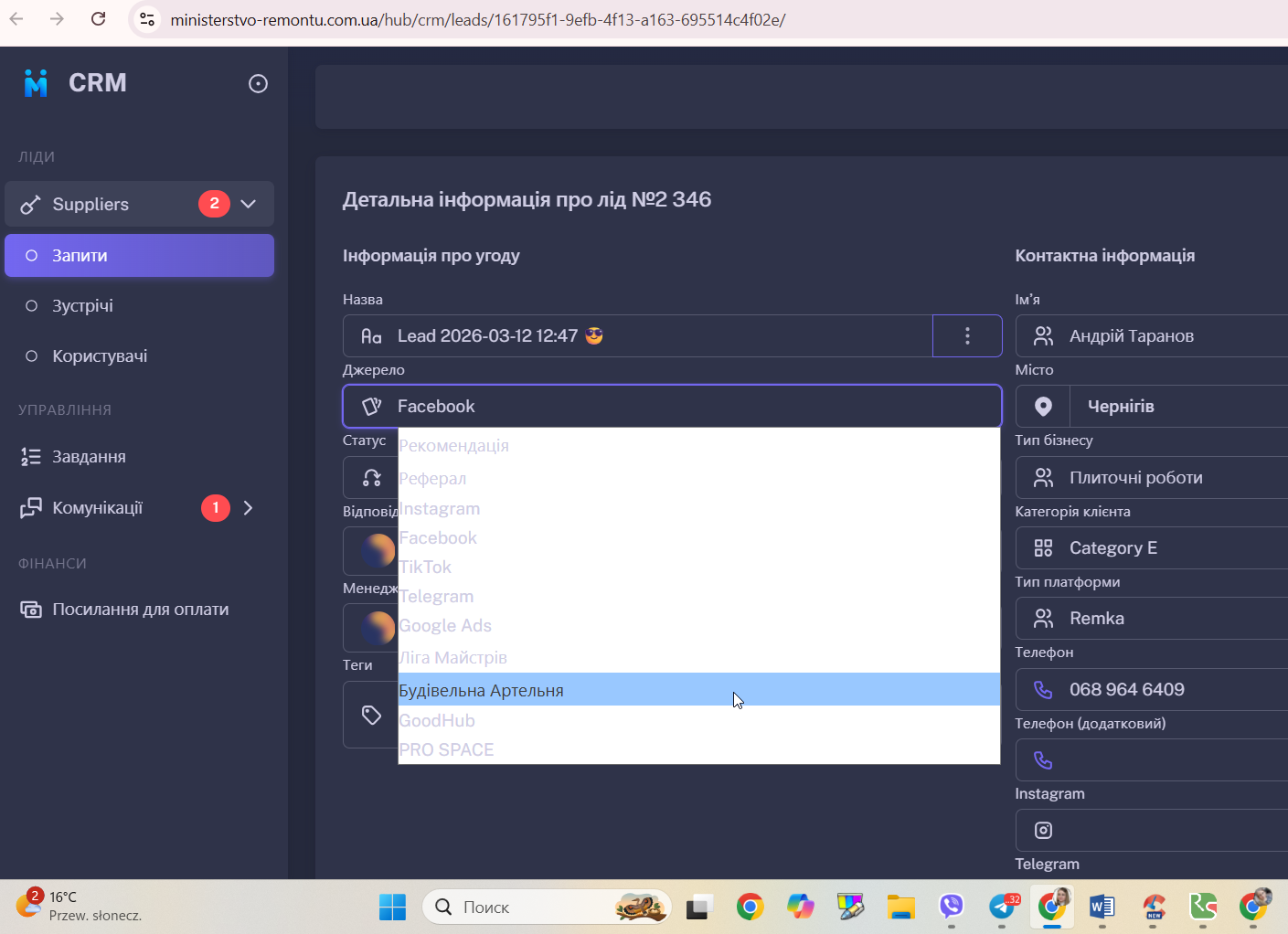Click the browser address bar URL
The width and height of the screenshot is (1288, 934).
(x=478, y=19)
